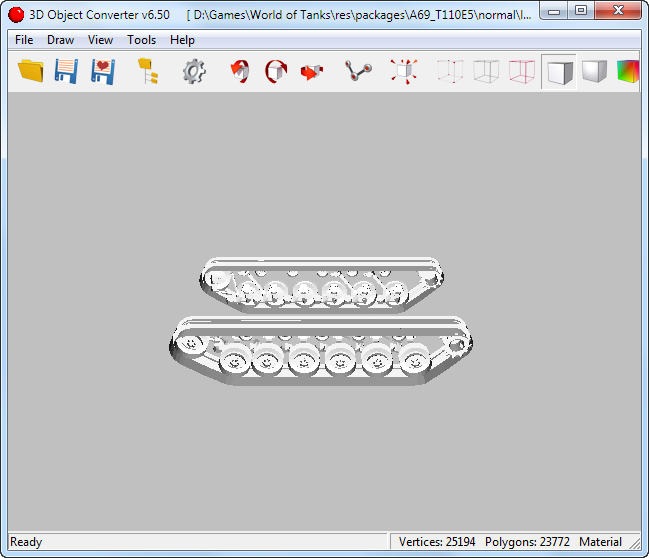The image size is (649, 558).
Task: Click the lower tank track model
Action: [x=321, y=351]
